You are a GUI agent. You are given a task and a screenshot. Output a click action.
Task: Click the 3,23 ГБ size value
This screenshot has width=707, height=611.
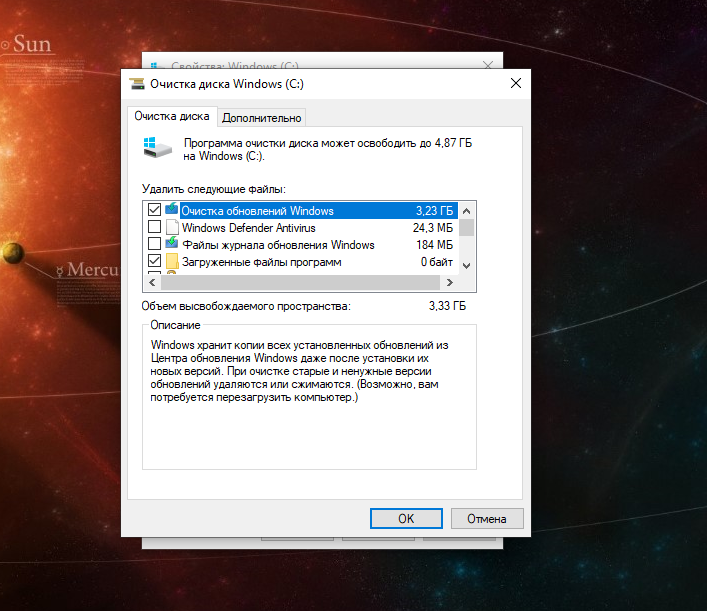[434, 211]
